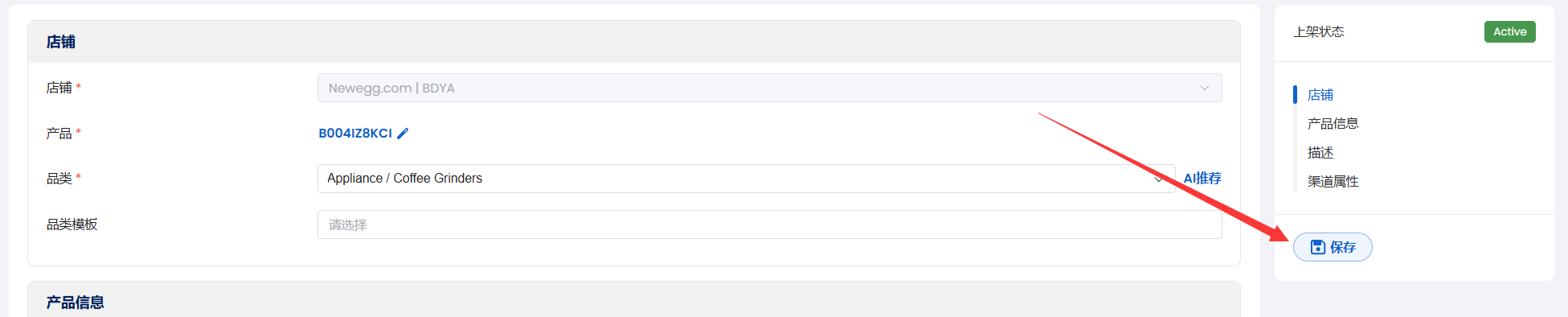Open the Appliance / Coffee Grinders category dropdown
The image size is (1568, 317).
pos(746,179)
